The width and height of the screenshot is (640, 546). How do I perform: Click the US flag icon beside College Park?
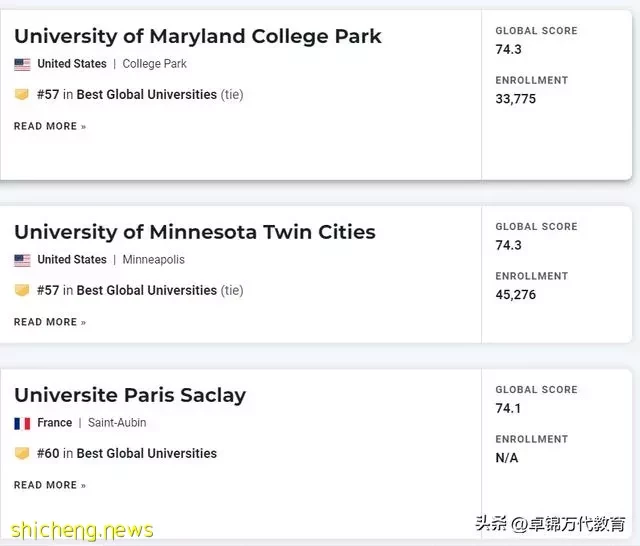tap(22, 64)
